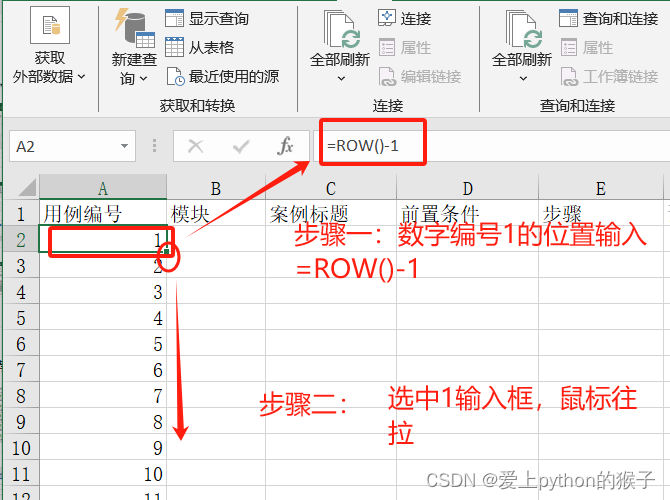Click cell A11 with value 10

pos(103,474)
